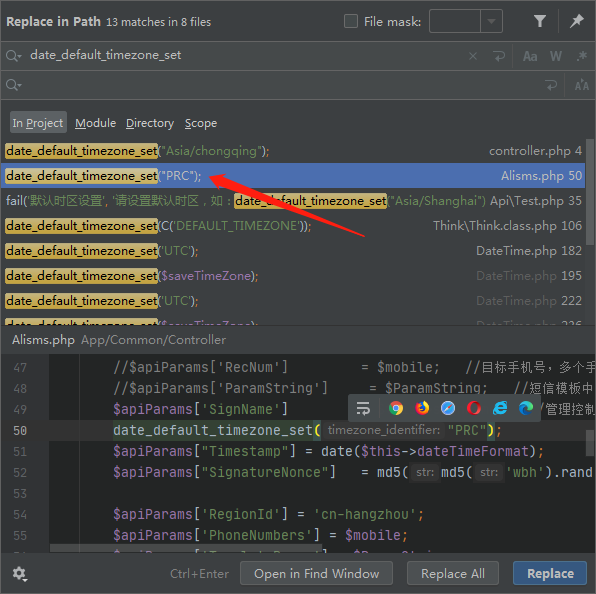The image size is (596, 594).
Task: Select the DateTime.php 195 result row
Action: coord(293,276)
